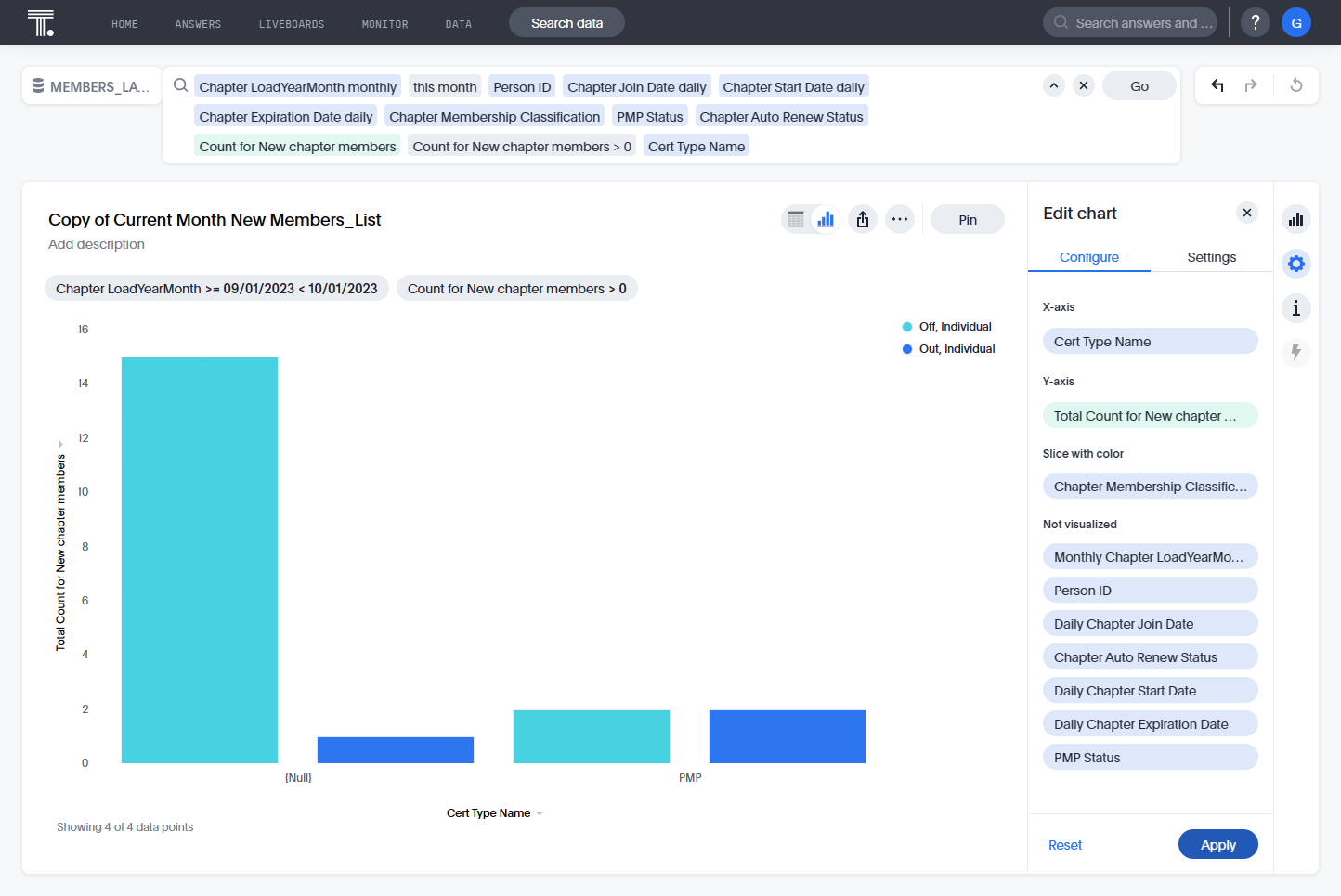
Task: Close the Edit chart panel
Action: (1247, 213)
